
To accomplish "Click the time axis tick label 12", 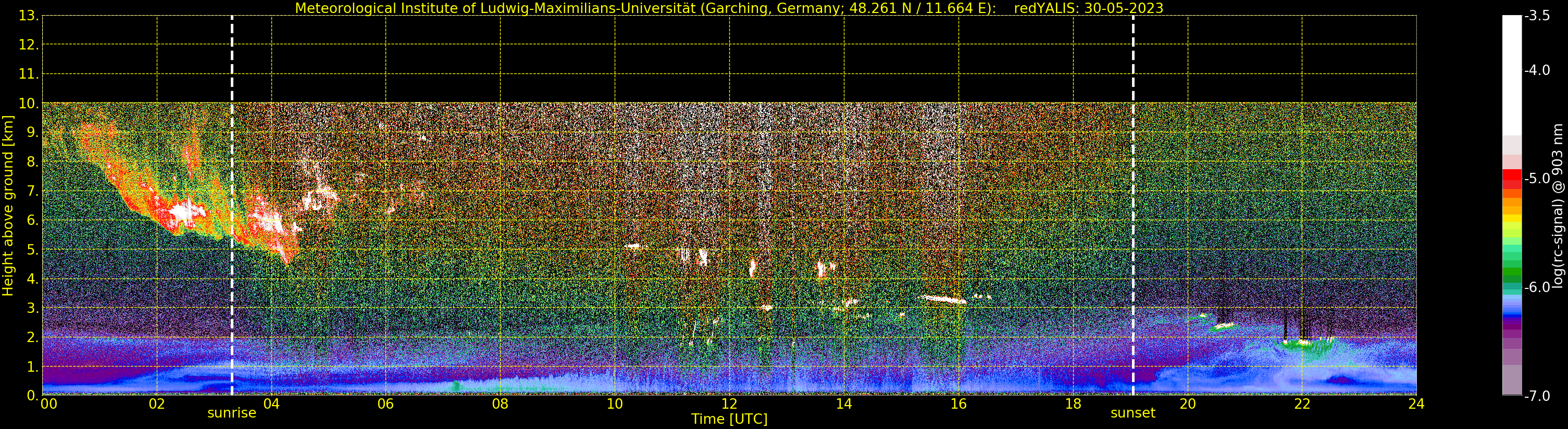I will click(729, 404).
